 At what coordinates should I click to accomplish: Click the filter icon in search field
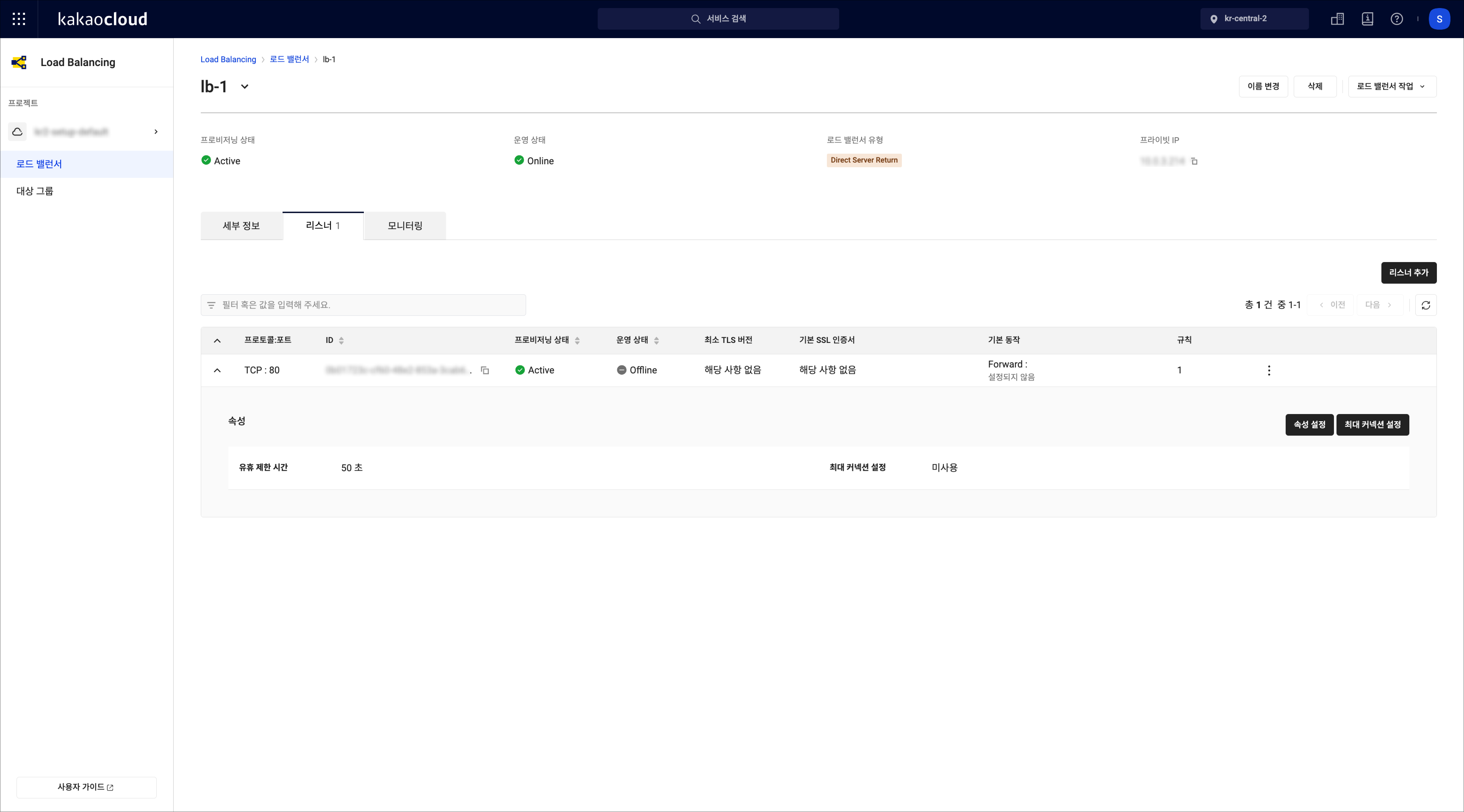(x=211, y=305)
